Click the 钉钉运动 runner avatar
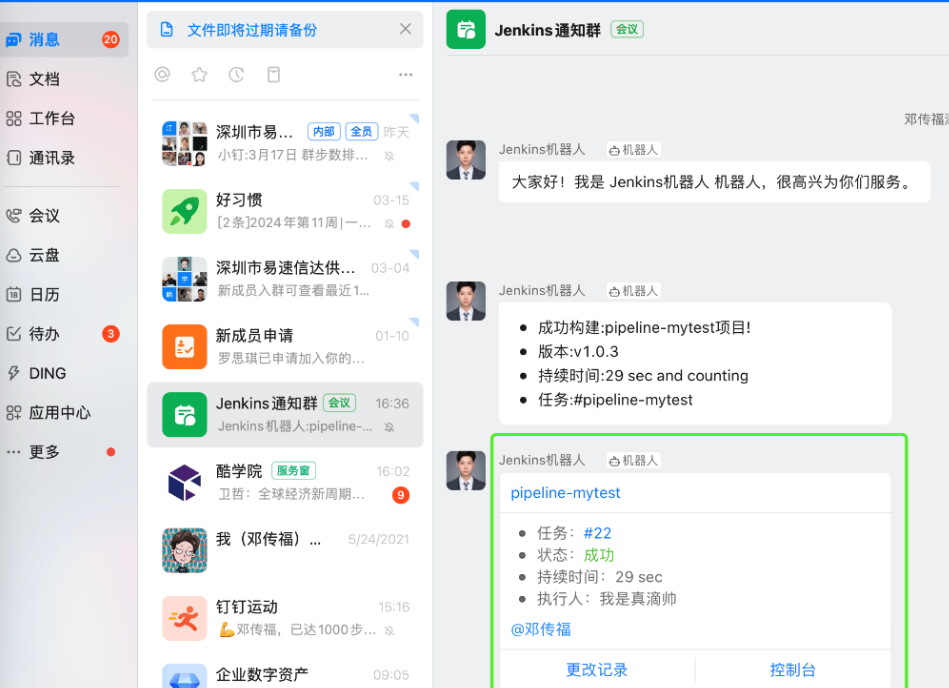 point(185,618)
